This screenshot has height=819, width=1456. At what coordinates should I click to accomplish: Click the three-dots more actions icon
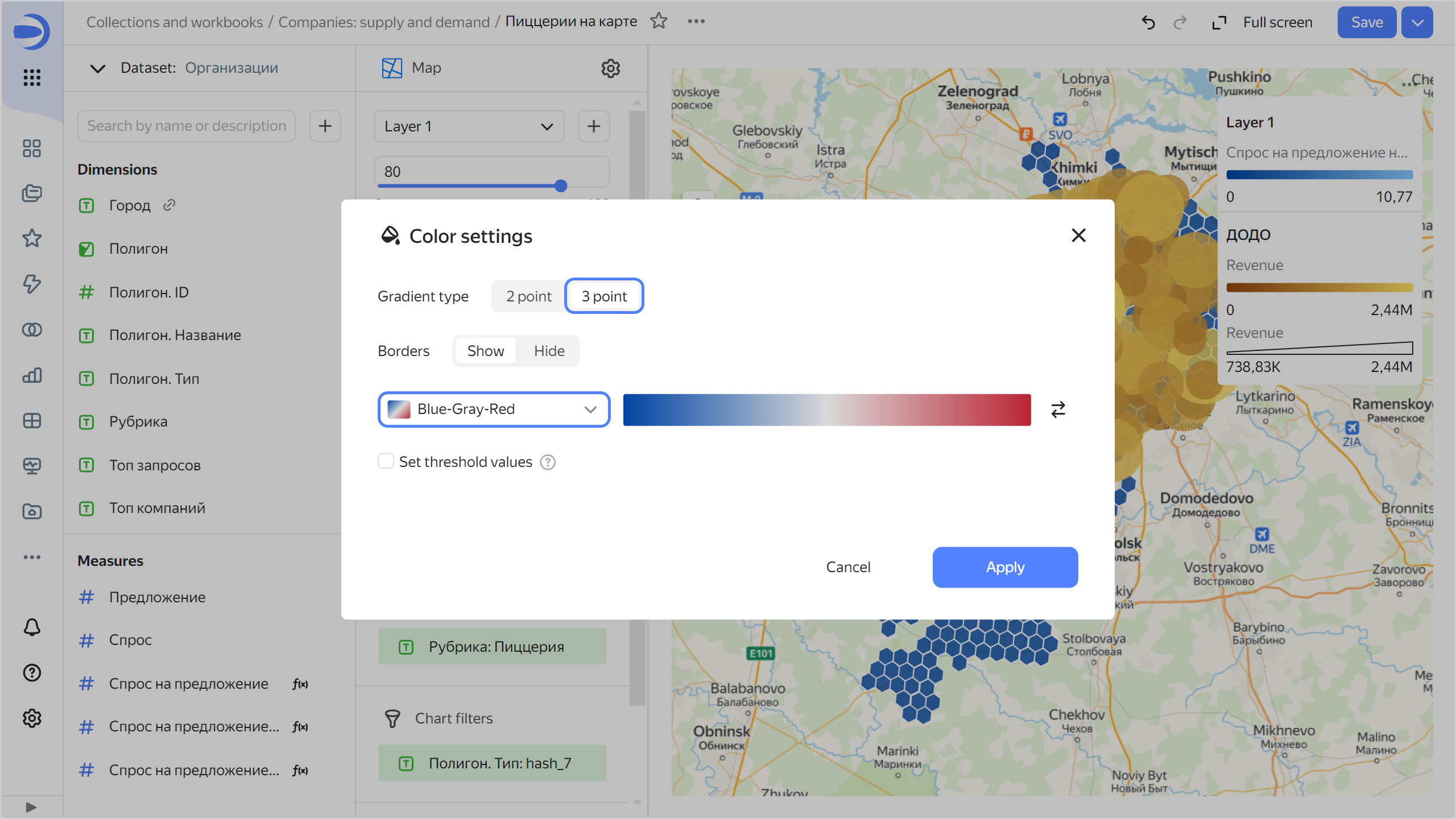pos(696,21)
